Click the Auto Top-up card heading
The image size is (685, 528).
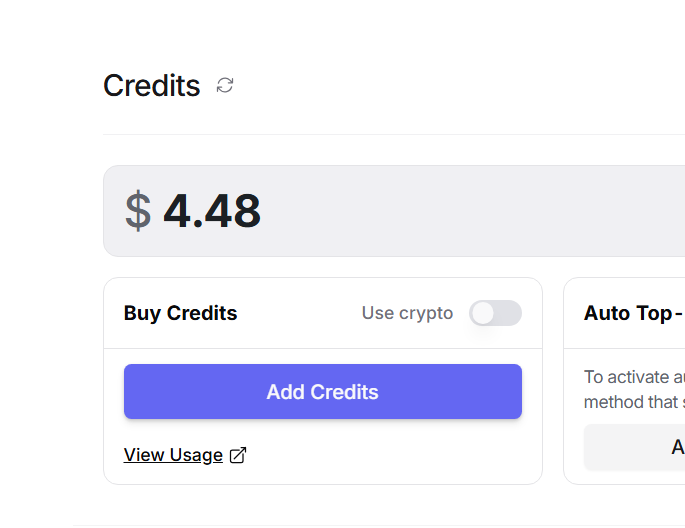[x=630, y=313]
